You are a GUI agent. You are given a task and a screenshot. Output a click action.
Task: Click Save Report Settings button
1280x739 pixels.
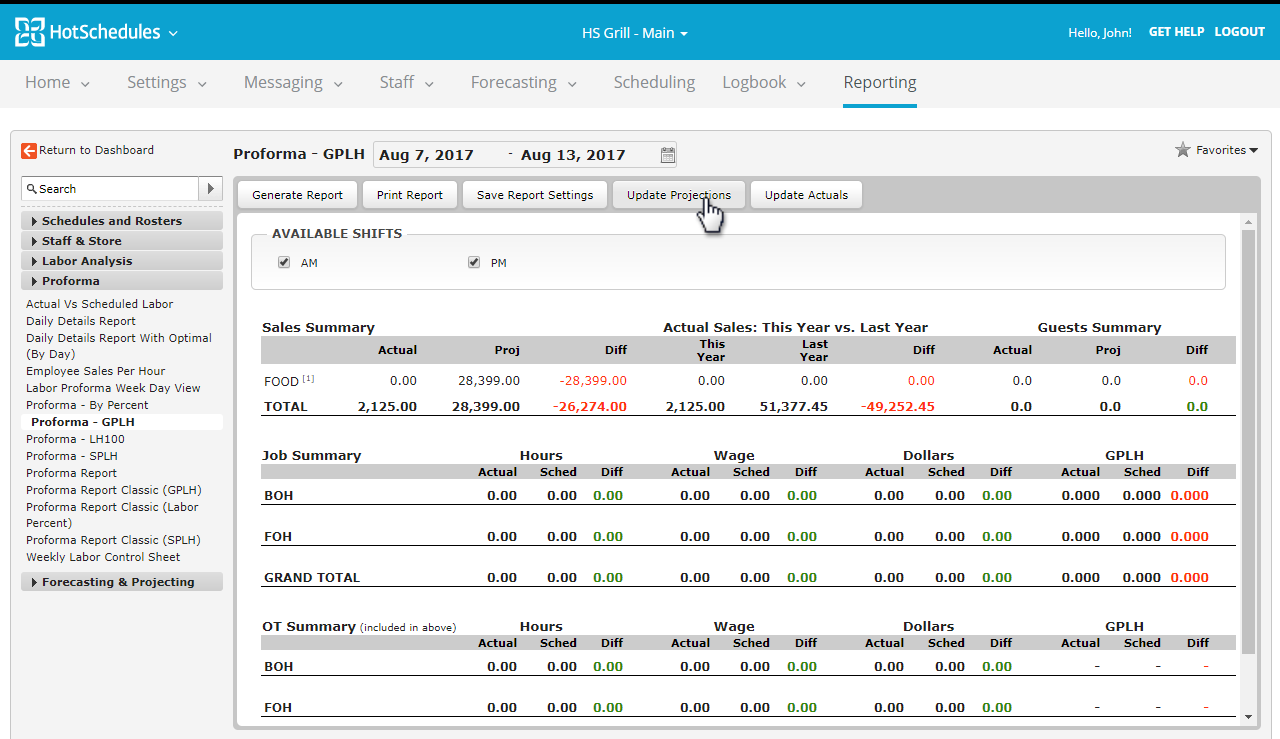535,195
